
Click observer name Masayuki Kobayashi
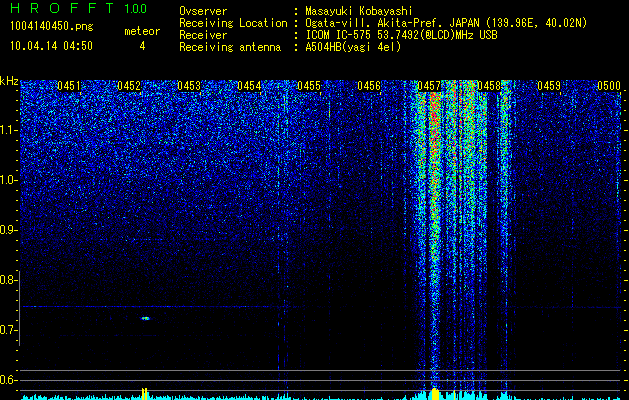click(x=359, y=12)
